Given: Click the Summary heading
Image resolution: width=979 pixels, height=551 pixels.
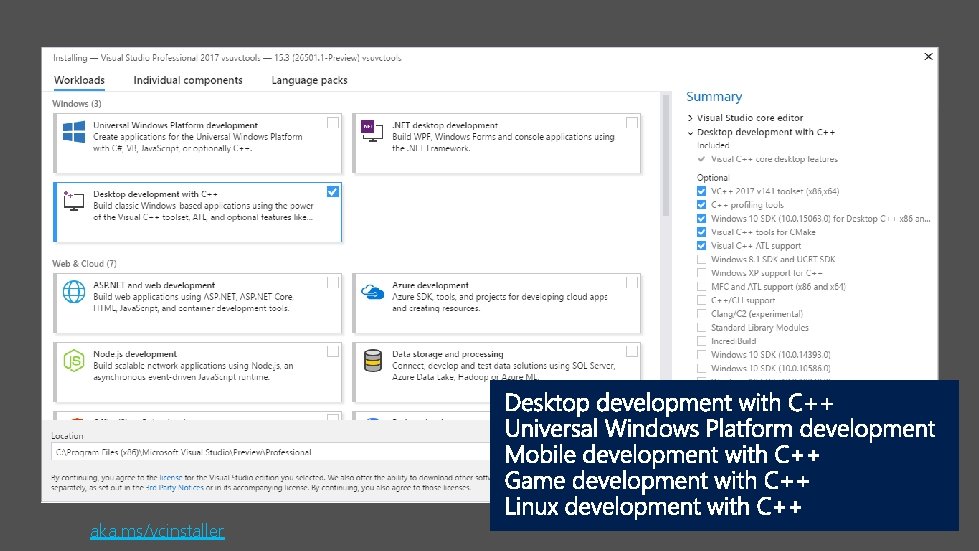Looking at the screenshot, I should click(714, 97).
